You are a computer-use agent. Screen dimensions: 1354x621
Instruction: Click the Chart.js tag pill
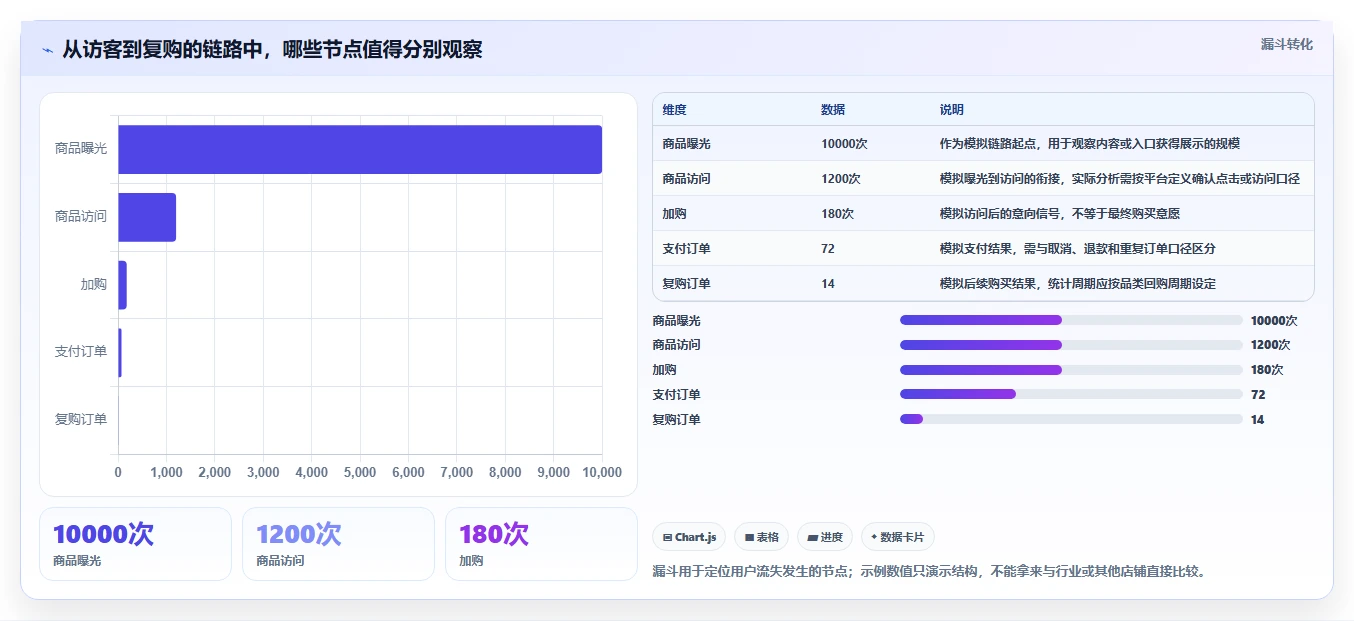[x=689, y=537]
